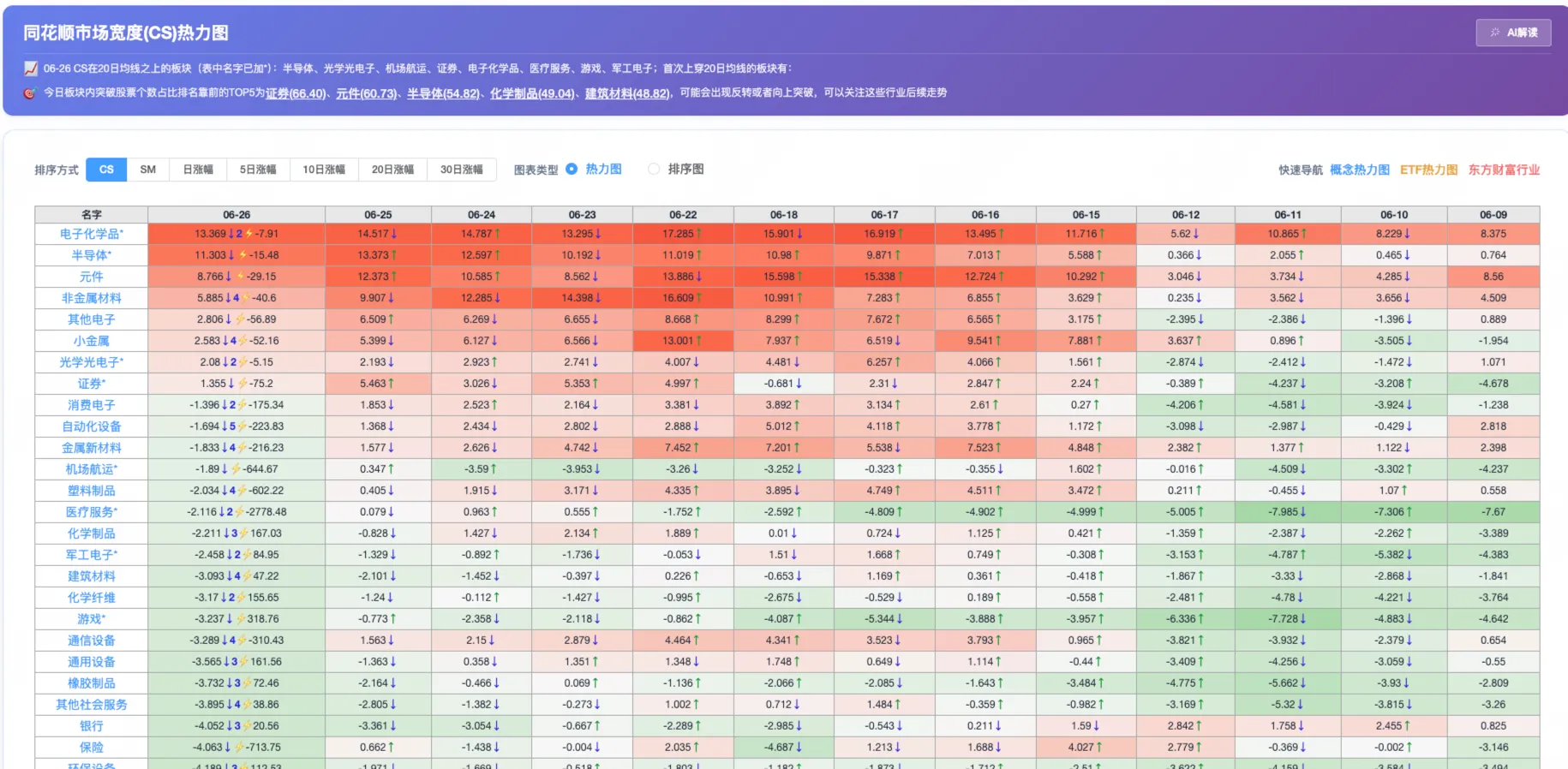Open the 消费电子 row name
Screen dimensions: 1568x769
pos(92,405)
